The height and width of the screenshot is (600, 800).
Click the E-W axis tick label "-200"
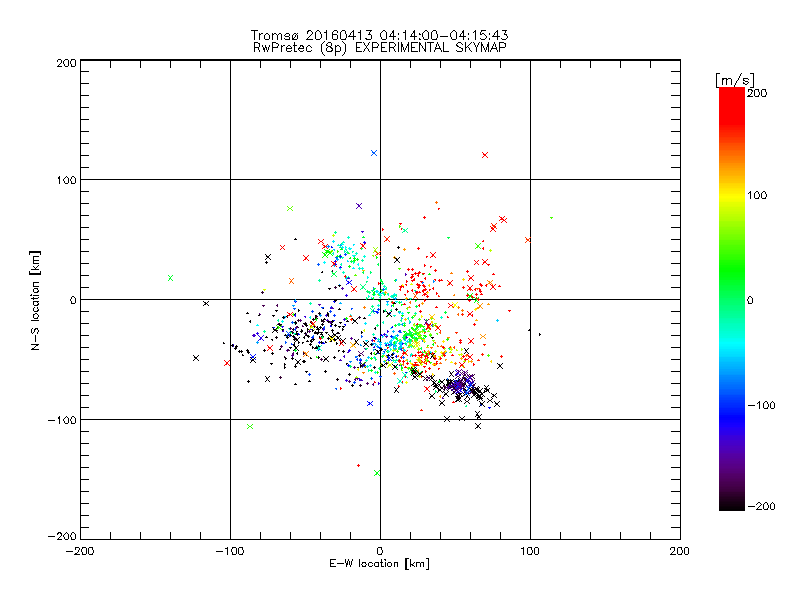[x=81, y=551]
